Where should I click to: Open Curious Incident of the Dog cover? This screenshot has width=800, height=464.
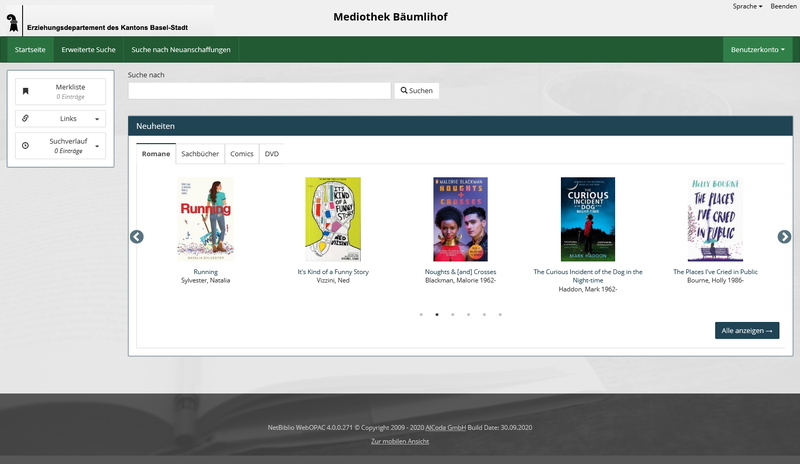coord(588,219)
